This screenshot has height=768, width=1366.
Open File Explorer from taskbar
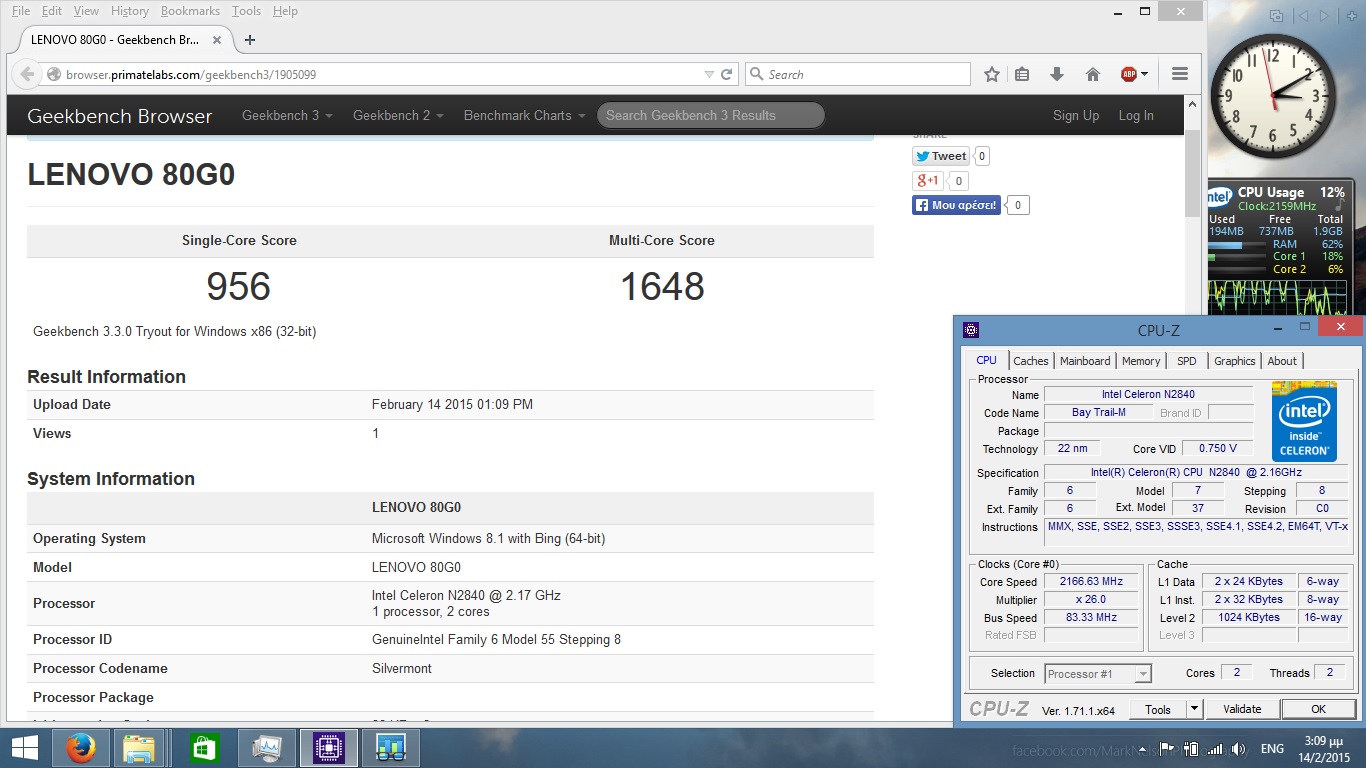pos(138,748)
